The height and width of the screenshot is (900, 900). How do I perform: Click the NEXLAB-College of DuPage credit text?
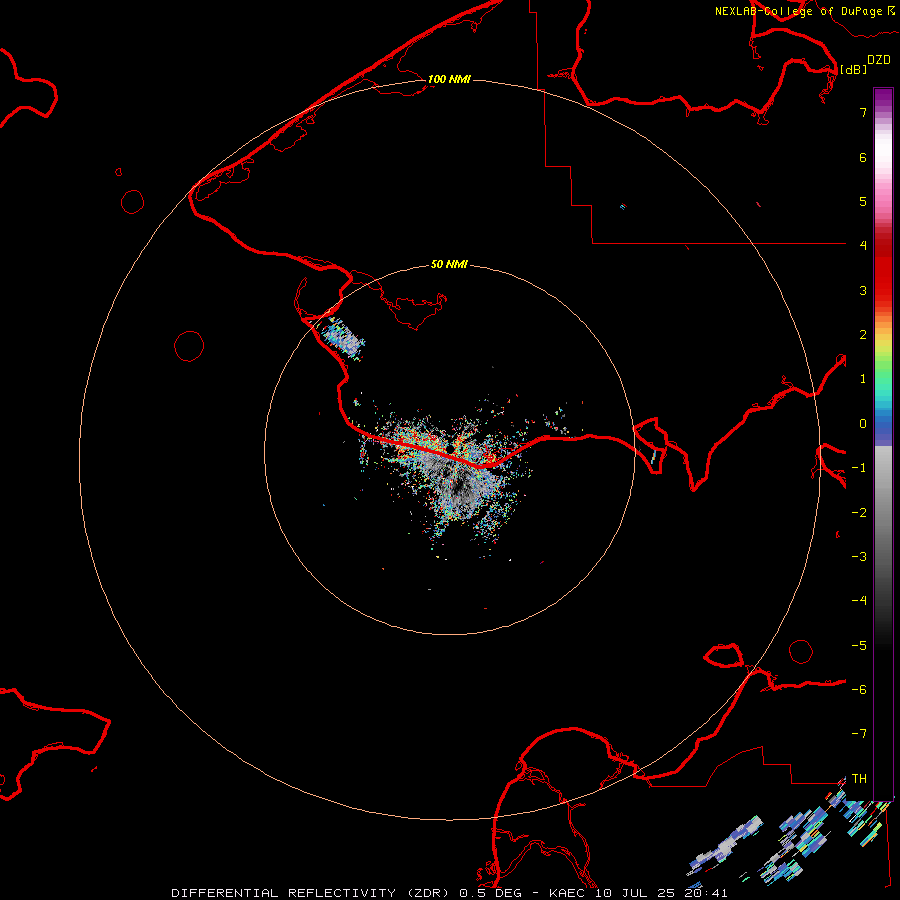click(x=798, y=11)
